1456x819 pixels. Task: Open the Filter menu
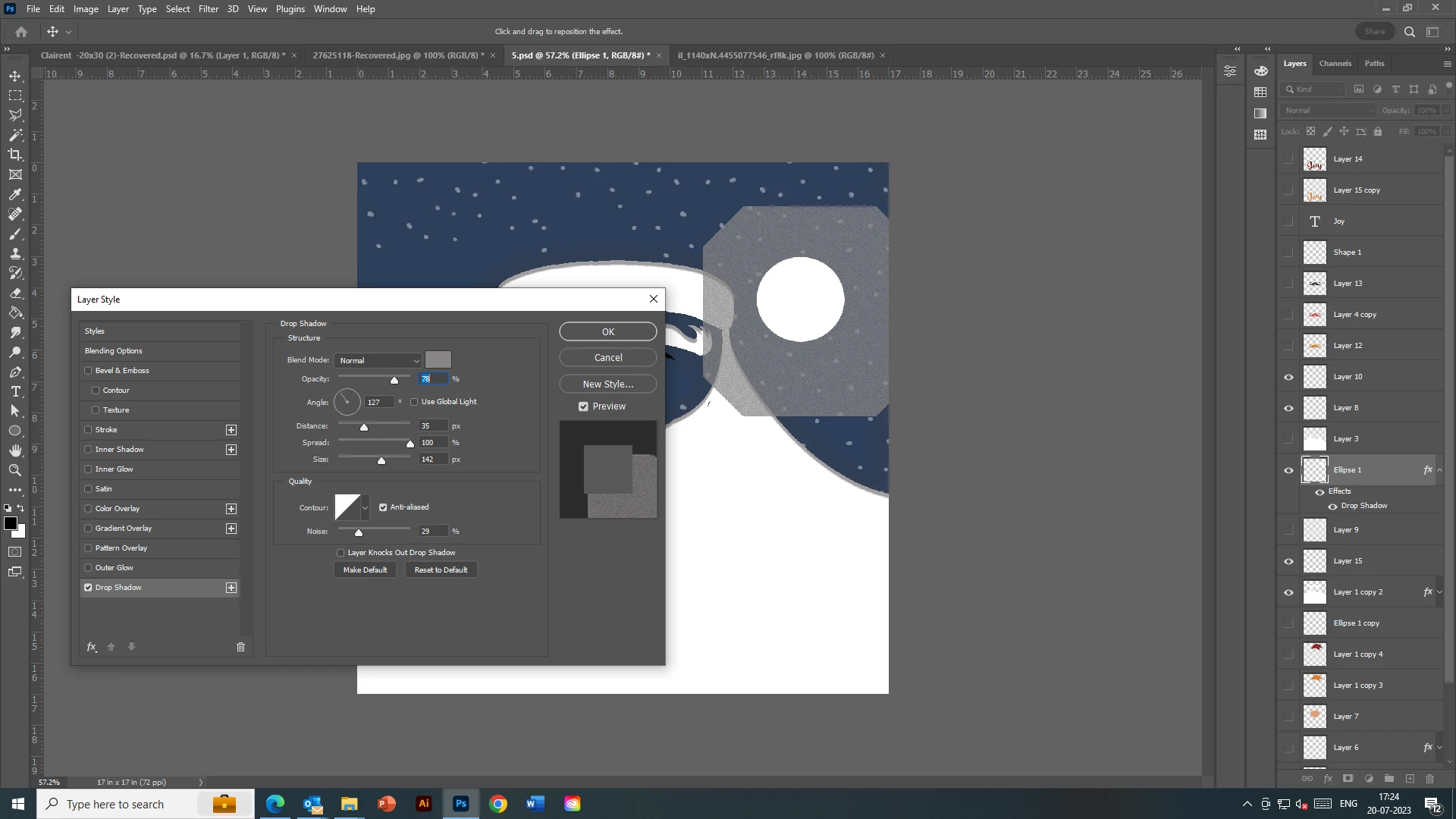208,9
